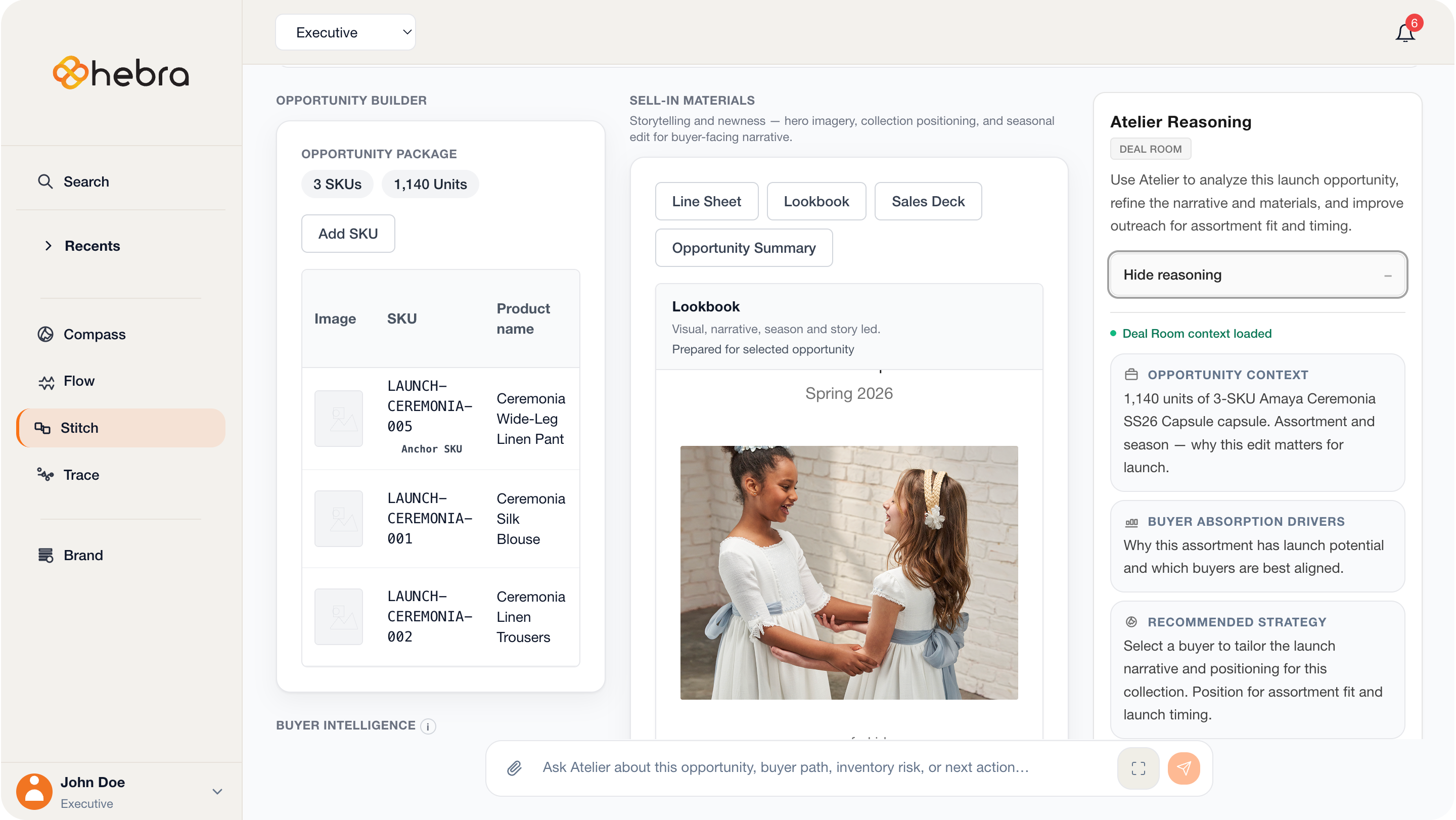Select the Stitch sidebar item
The height and width of the screenshot is (820, 1456).
79,428
